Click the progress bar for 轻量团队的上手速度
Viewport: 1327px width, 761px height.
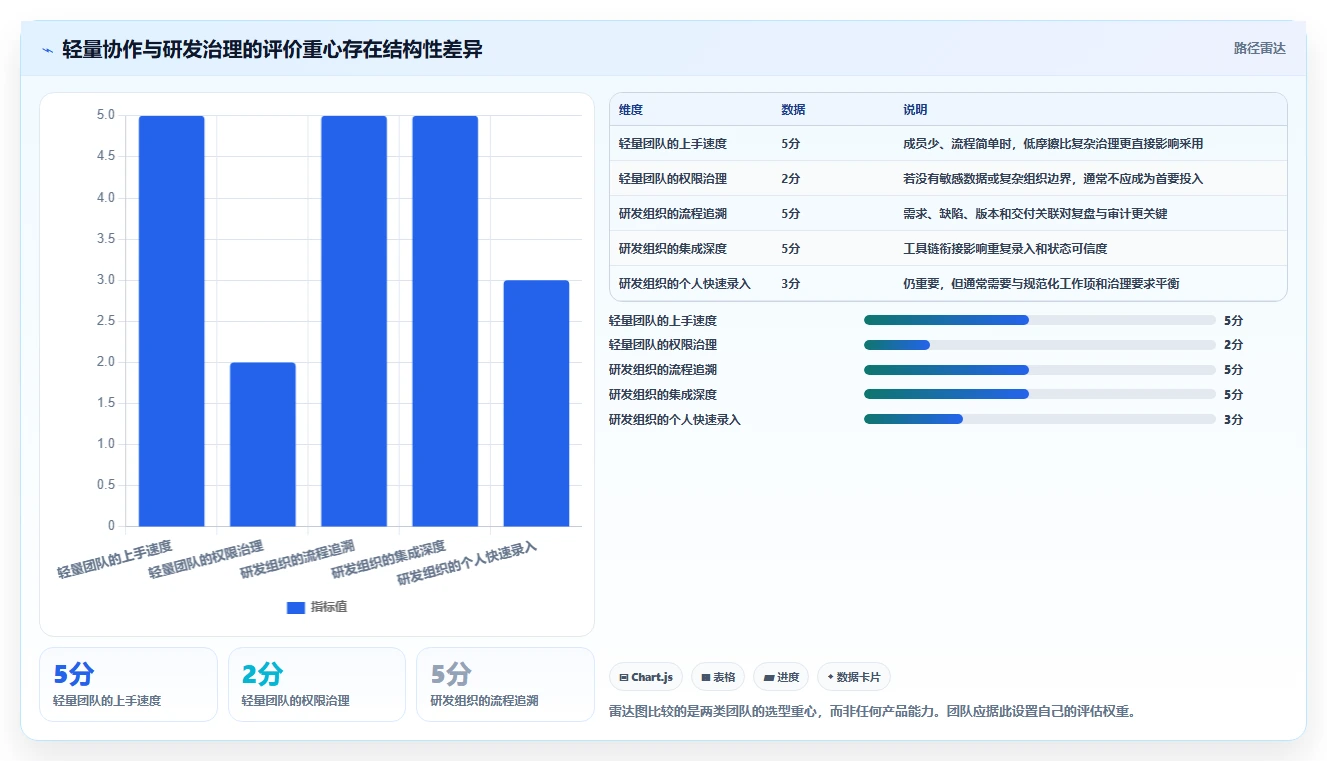(1040, 320)
